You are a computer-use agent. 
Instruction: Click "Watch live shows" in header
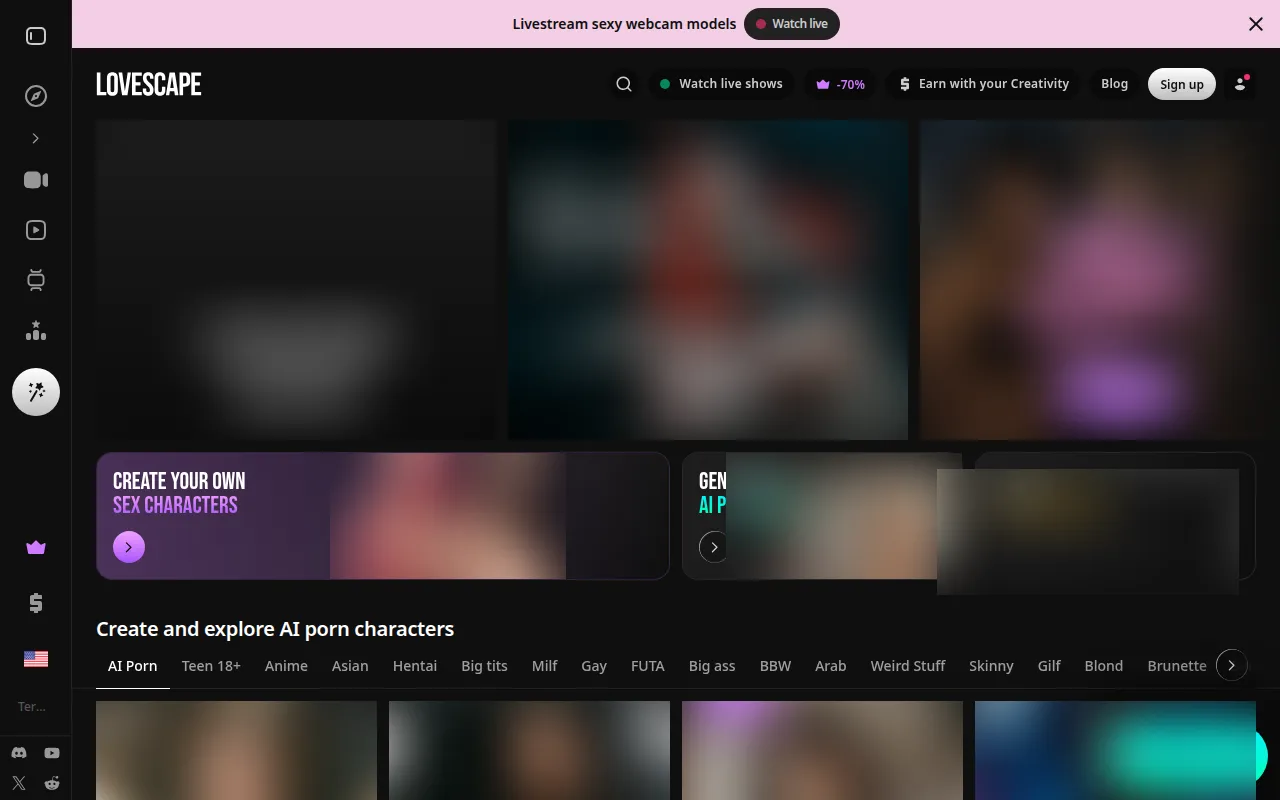[721, 84]
